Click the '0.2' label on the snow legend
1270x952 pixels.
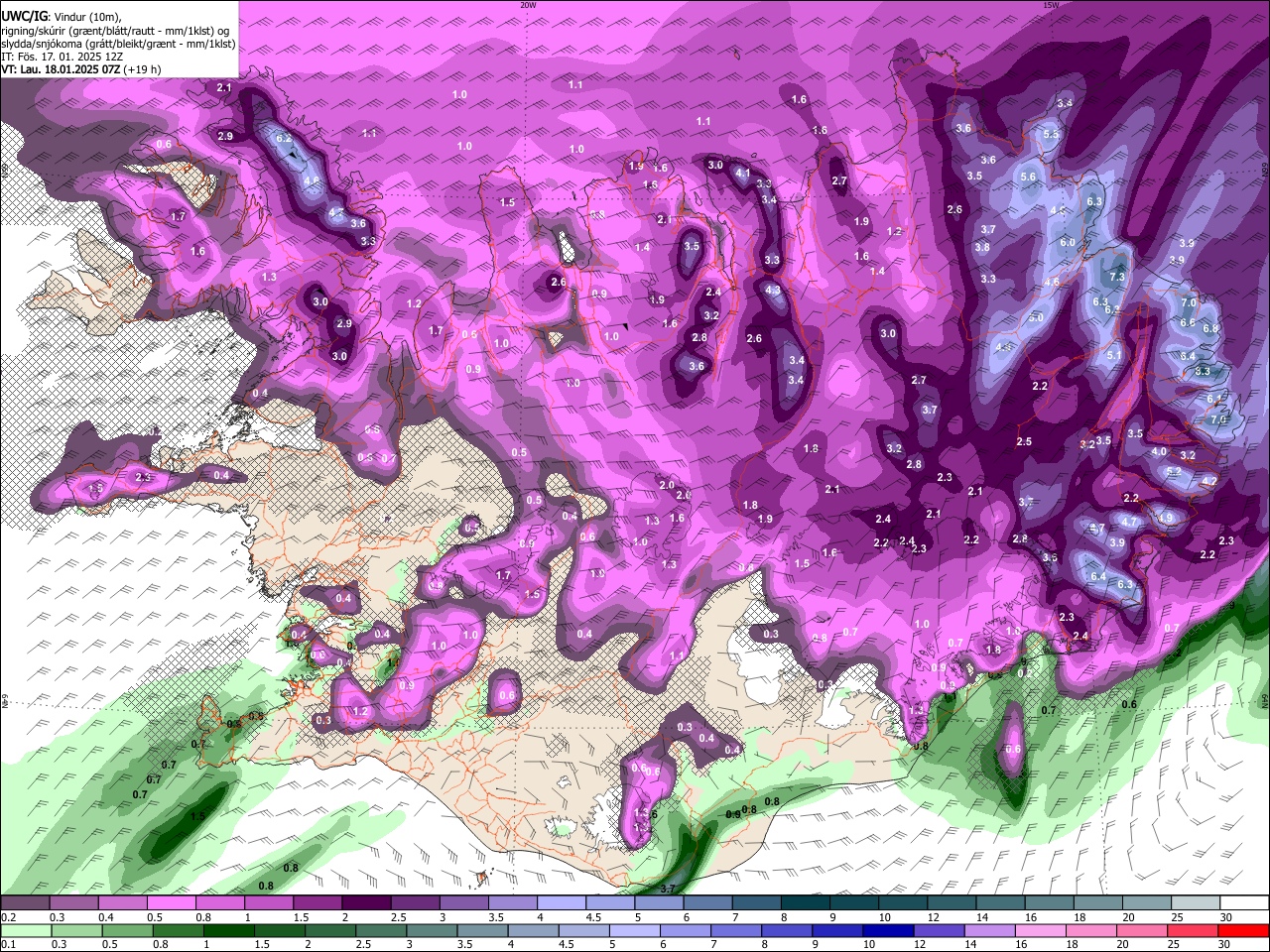coord(8,917)
